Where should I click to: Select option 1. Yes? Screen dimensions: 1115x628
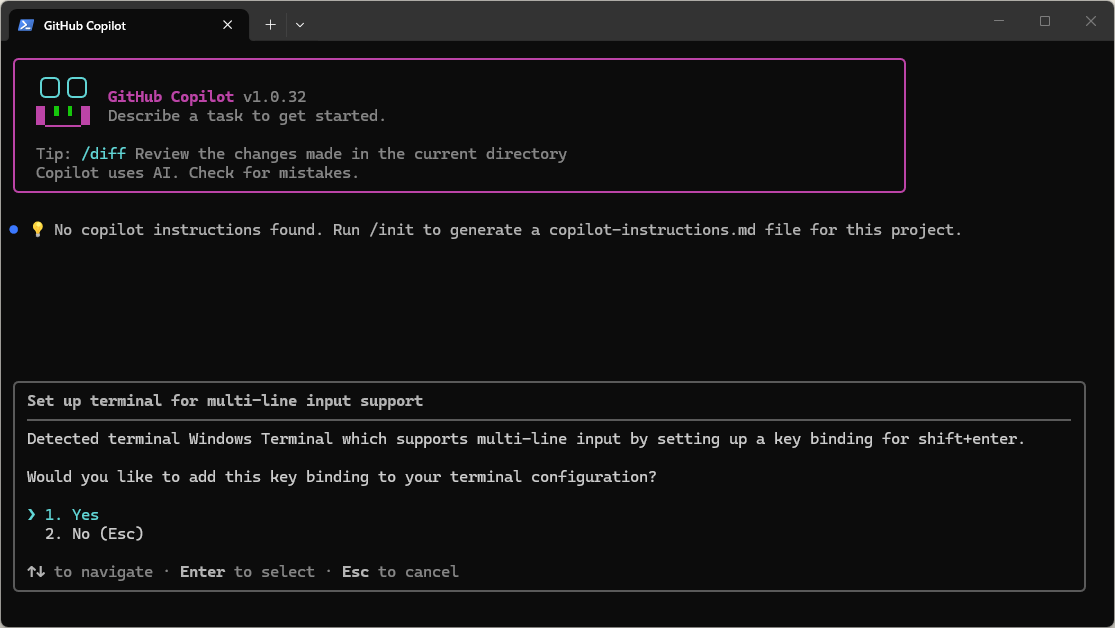[x=72, y=515]
